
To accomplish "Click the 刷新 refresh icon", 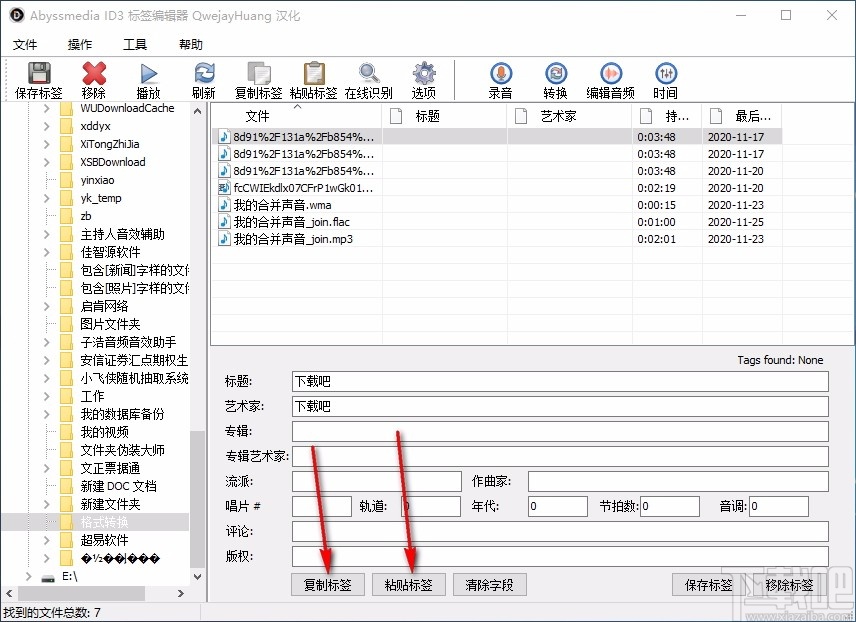I will tap(204, 74).
